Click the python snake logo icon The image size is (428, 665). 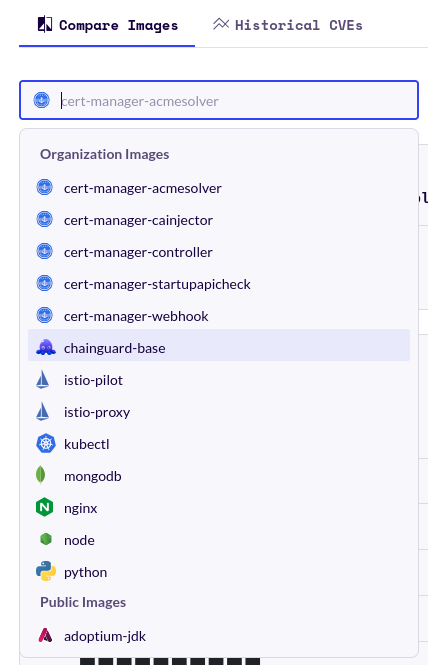pyautogui.click(x=46, y=571)
